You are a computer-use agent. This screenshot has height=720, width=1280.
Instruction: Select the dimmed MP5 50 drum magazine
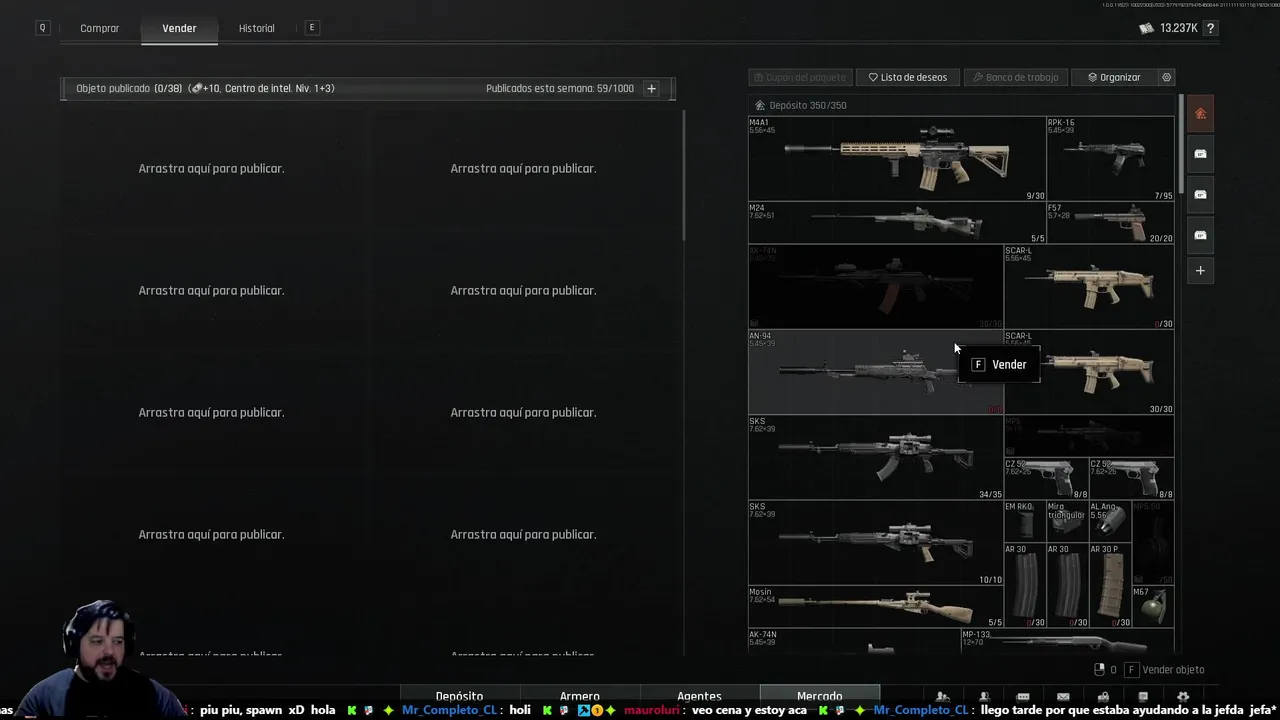click(x=1153, y=543)
